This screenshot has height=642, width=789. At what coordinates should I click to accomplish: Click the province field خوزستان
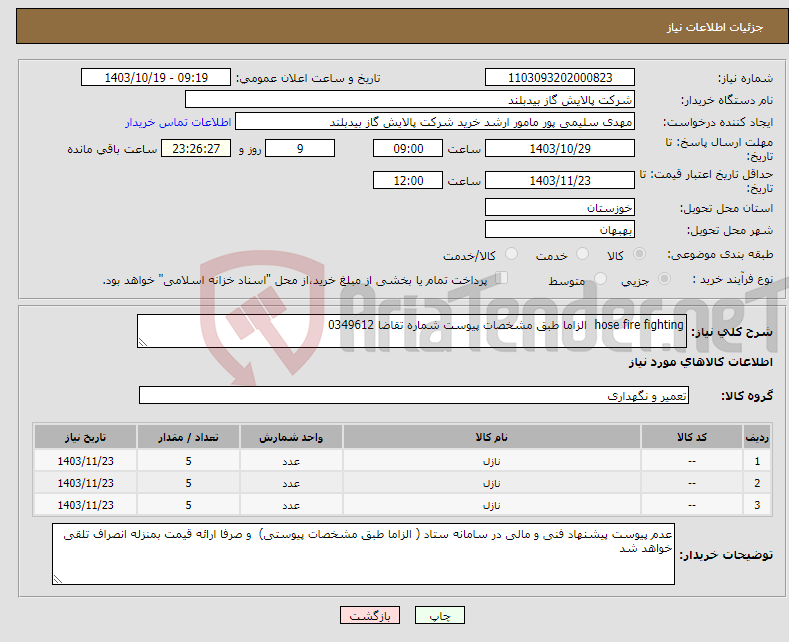pos(560,207)
